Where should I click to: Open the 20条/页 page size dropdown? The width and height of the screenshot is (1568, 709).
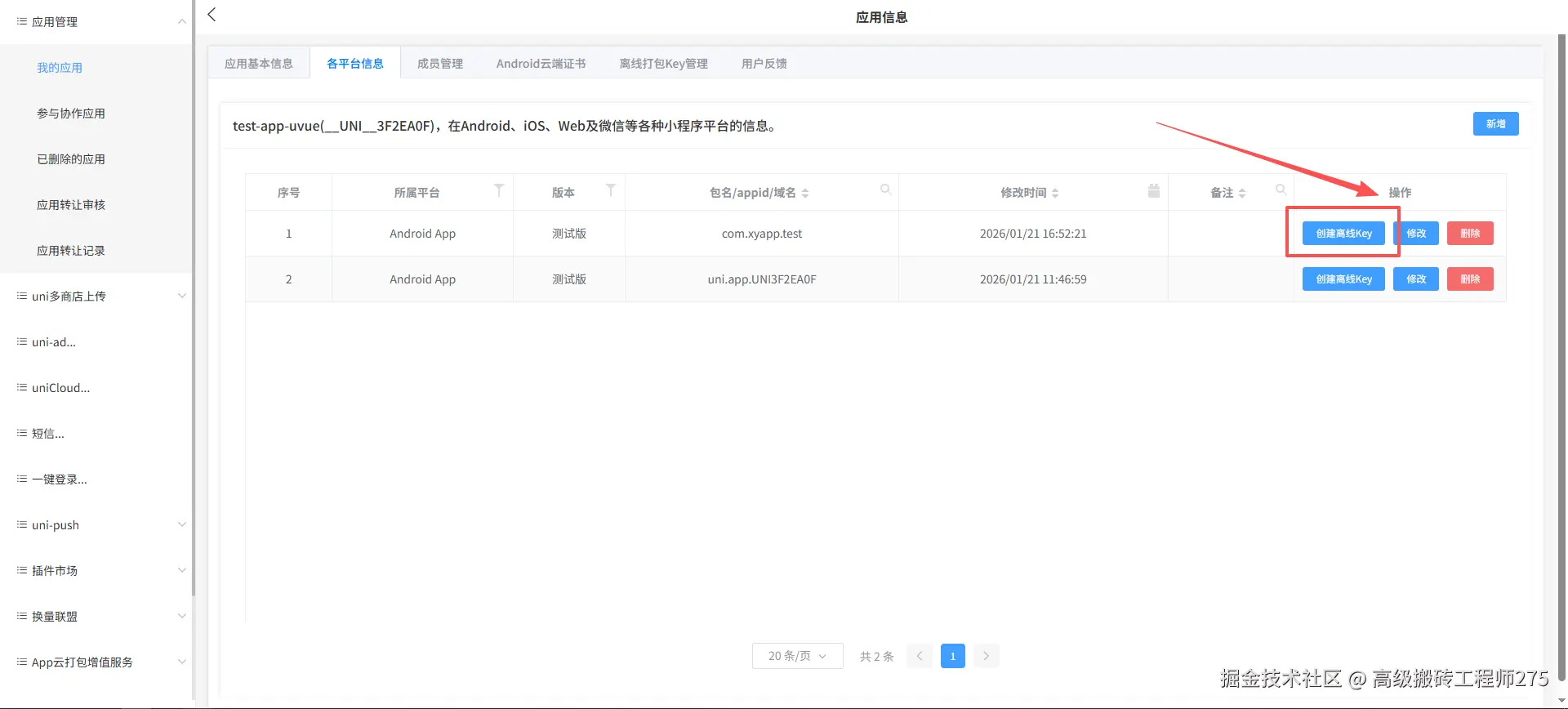(797, 656)
